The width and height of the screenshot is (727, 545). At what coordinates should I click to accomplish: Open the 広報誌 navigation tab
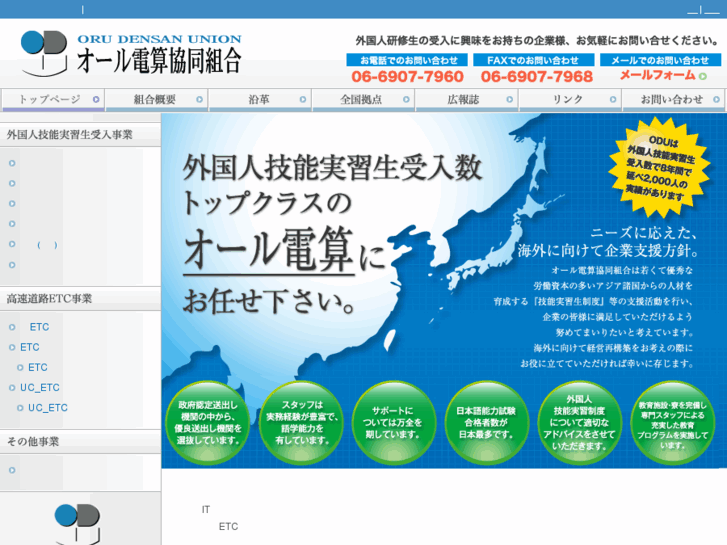coord(466,100)
